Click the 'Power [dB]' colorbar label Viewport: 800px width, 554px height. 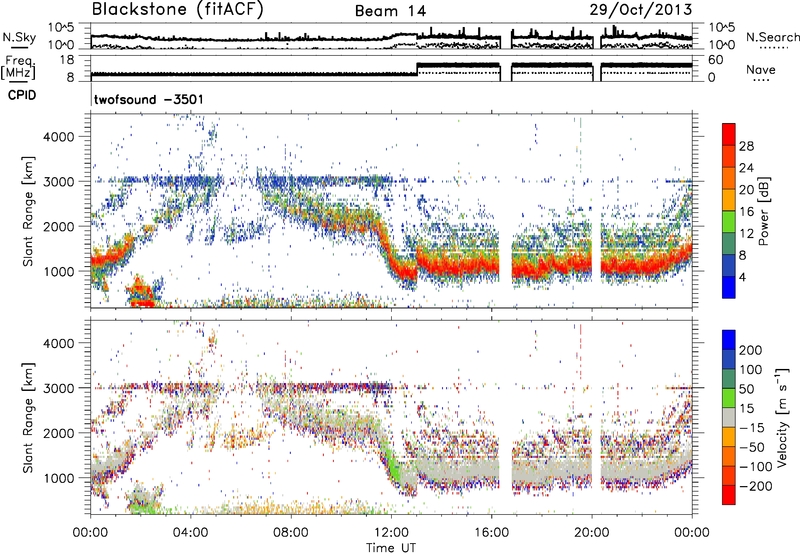point(763,211)
